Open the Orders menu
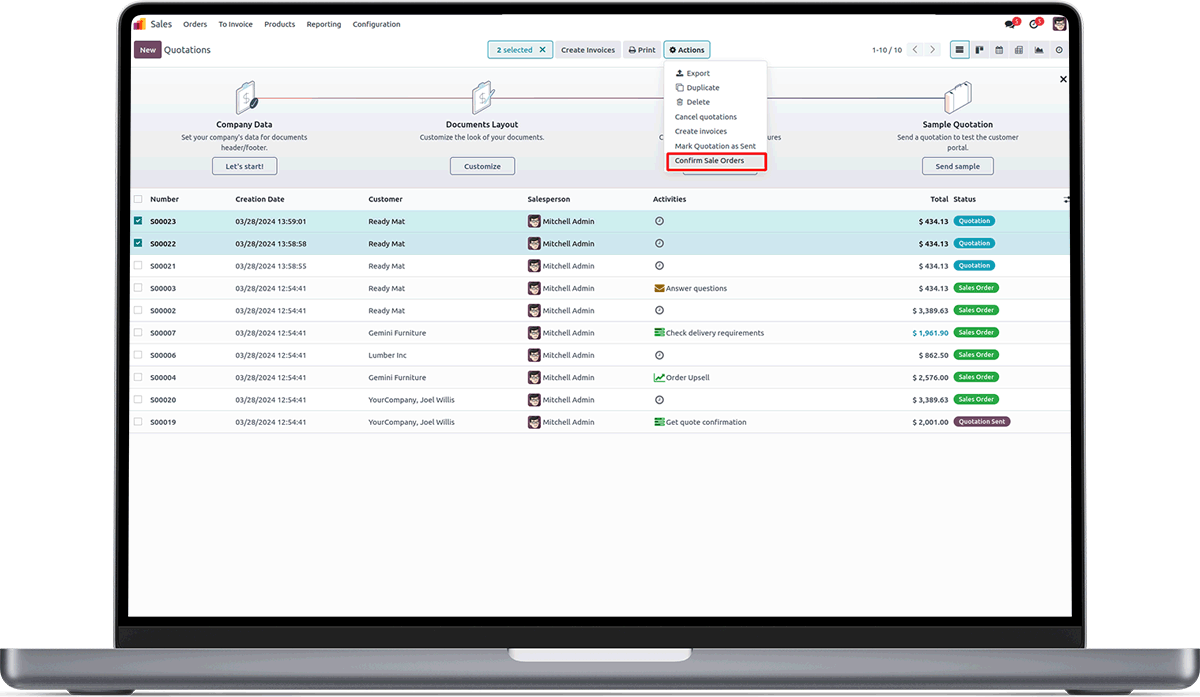Viewport: 1200px width, 697px height. [x=195, y=24]
